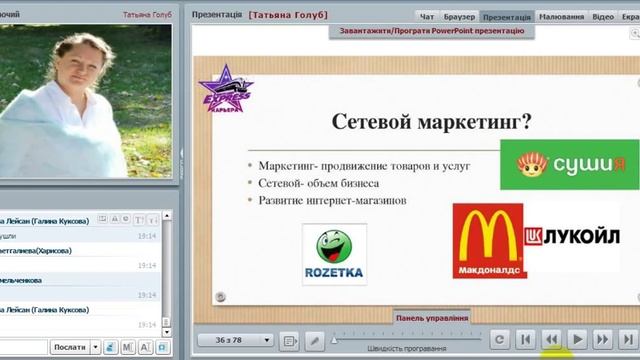The image size is (640, 360).
Task: Click chat entry "мельченкова"
Action: pos(21,280)
